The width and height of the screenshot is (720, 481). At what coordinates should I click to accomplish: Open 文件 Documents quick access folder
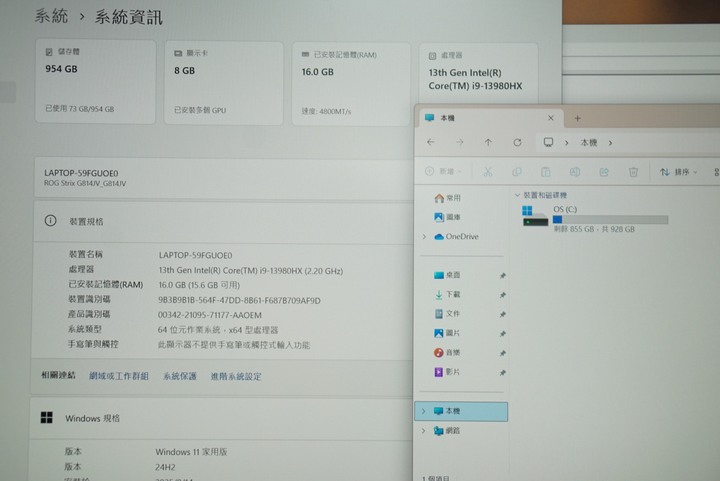coord(447,313)
